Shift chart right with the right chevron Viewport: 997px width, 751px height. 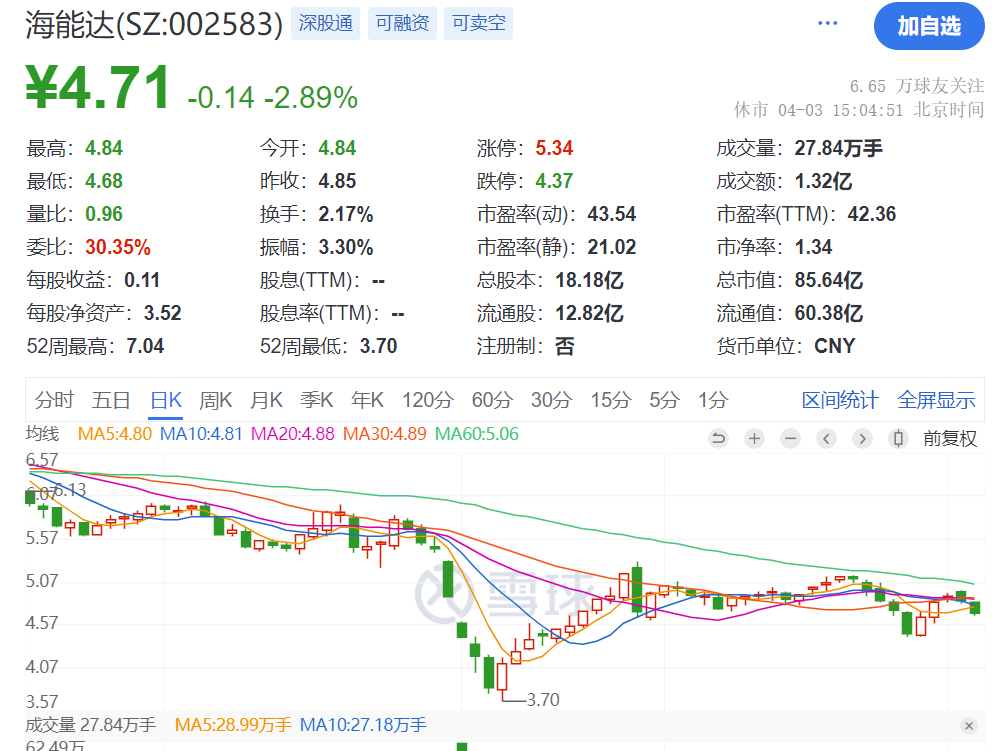click(862, 438)
